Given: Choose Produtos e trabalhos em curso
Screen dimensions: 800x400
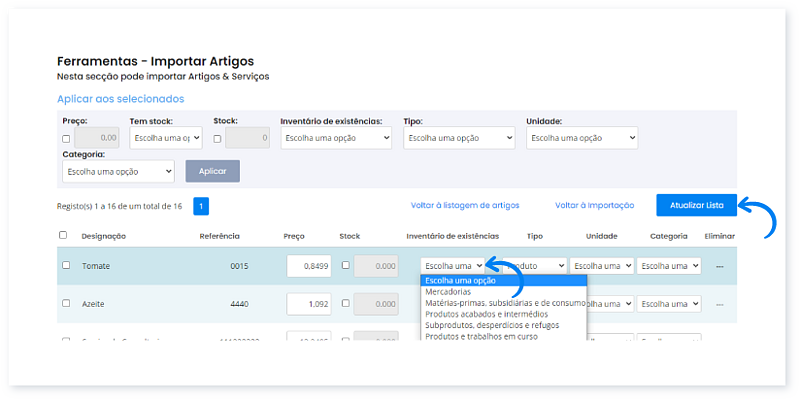Looking at the screenshot, I should [x=504, y=336].
